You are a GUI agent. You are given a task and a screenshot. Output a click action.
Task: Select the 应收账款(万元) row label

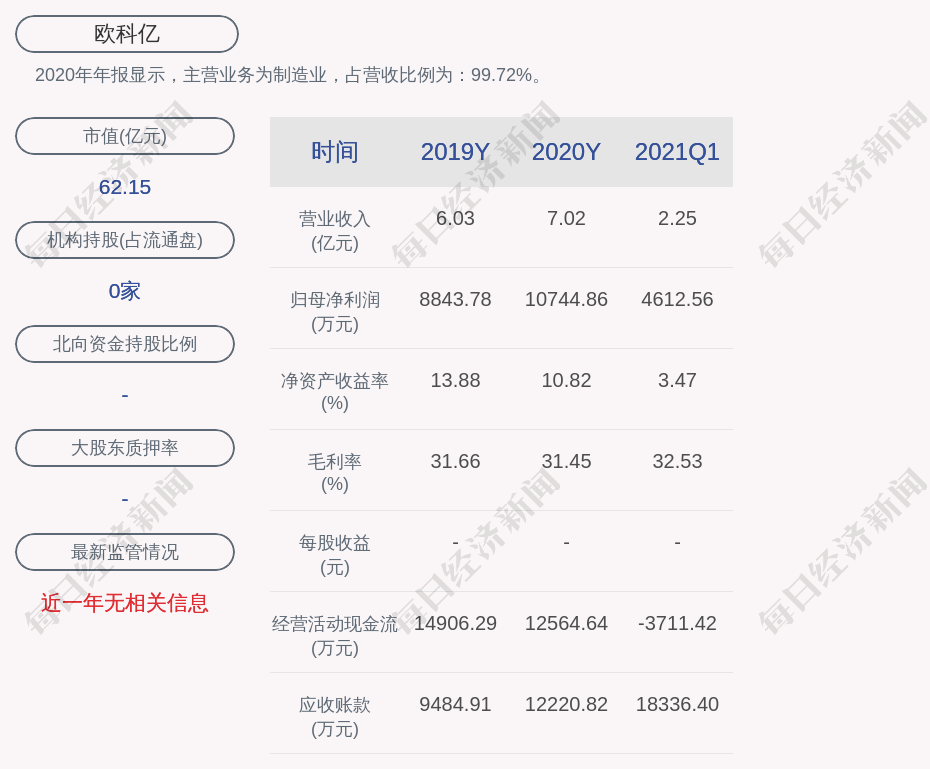[x=335, y=717]
